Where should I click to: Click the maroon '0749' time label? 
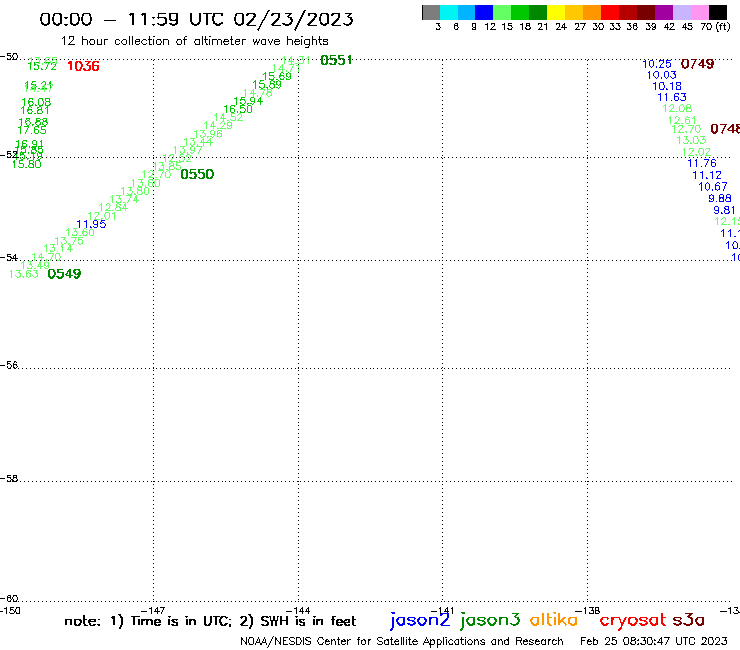coord(697,64)
